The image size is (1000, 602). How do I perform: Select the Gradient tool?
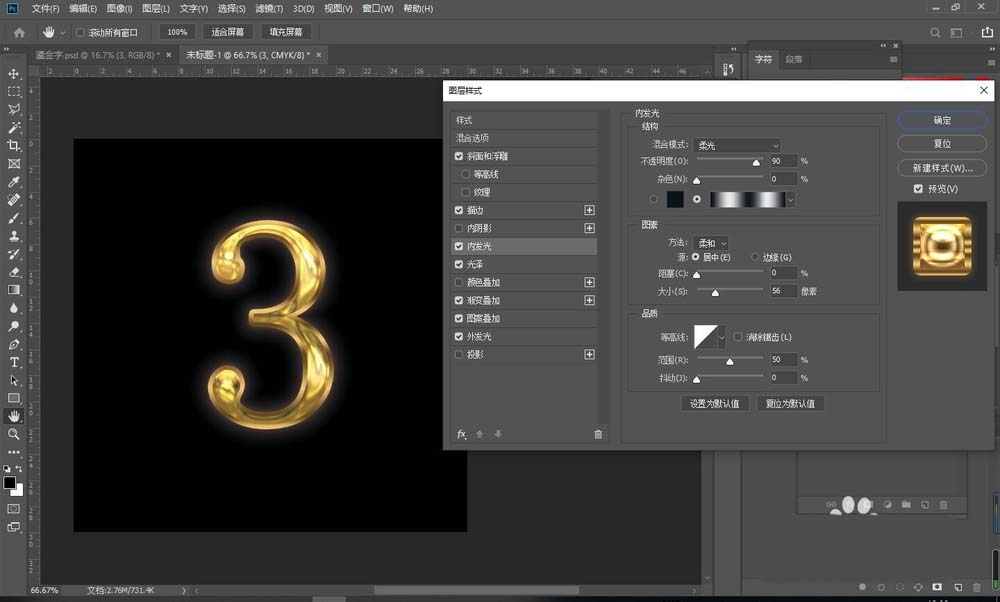click(x=13, y=290)
